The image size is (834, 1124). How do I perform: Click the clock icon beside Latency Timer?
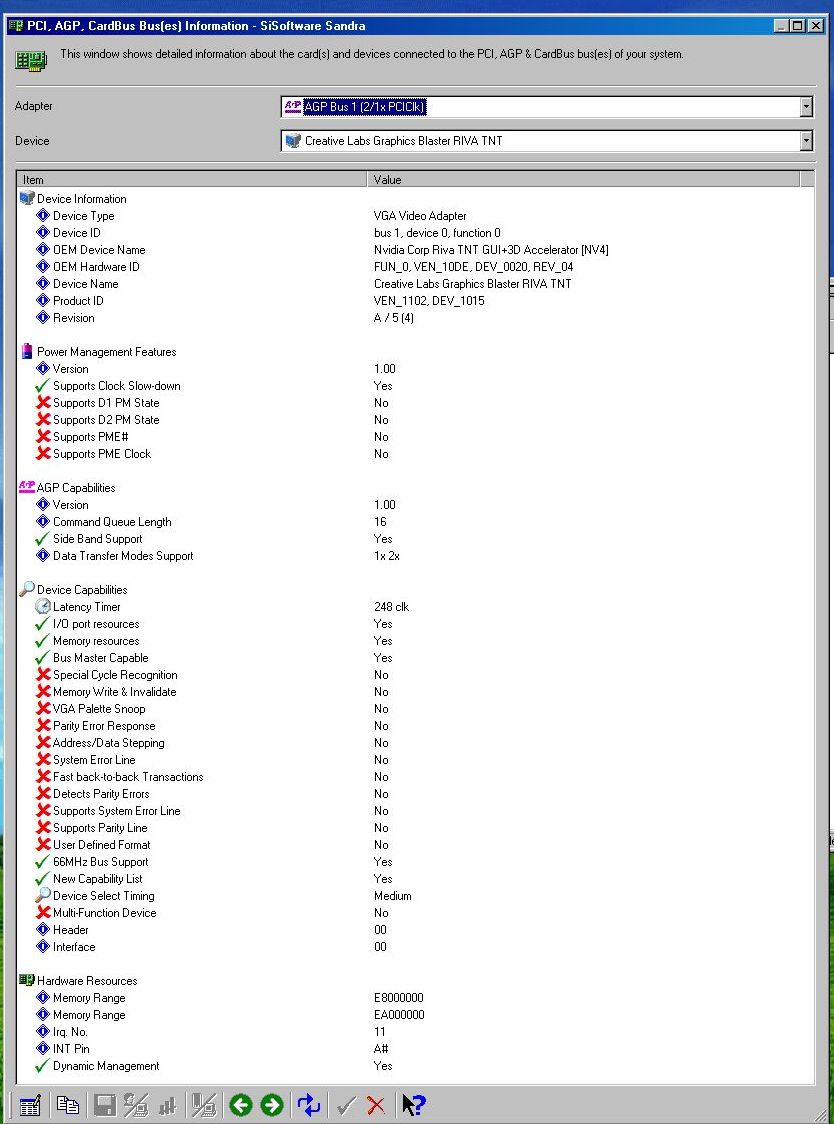(43, 606)
